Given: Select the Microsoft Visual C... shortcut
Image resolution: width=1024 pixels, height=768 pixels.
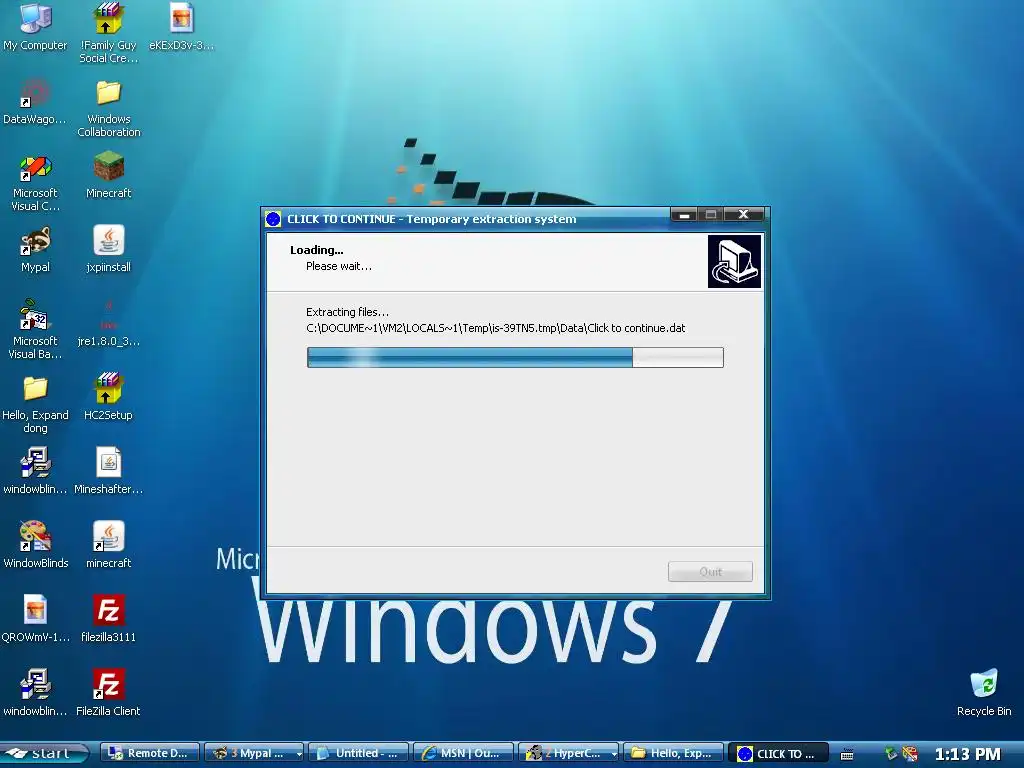Looking at the screenshot, I should point(35,167).
